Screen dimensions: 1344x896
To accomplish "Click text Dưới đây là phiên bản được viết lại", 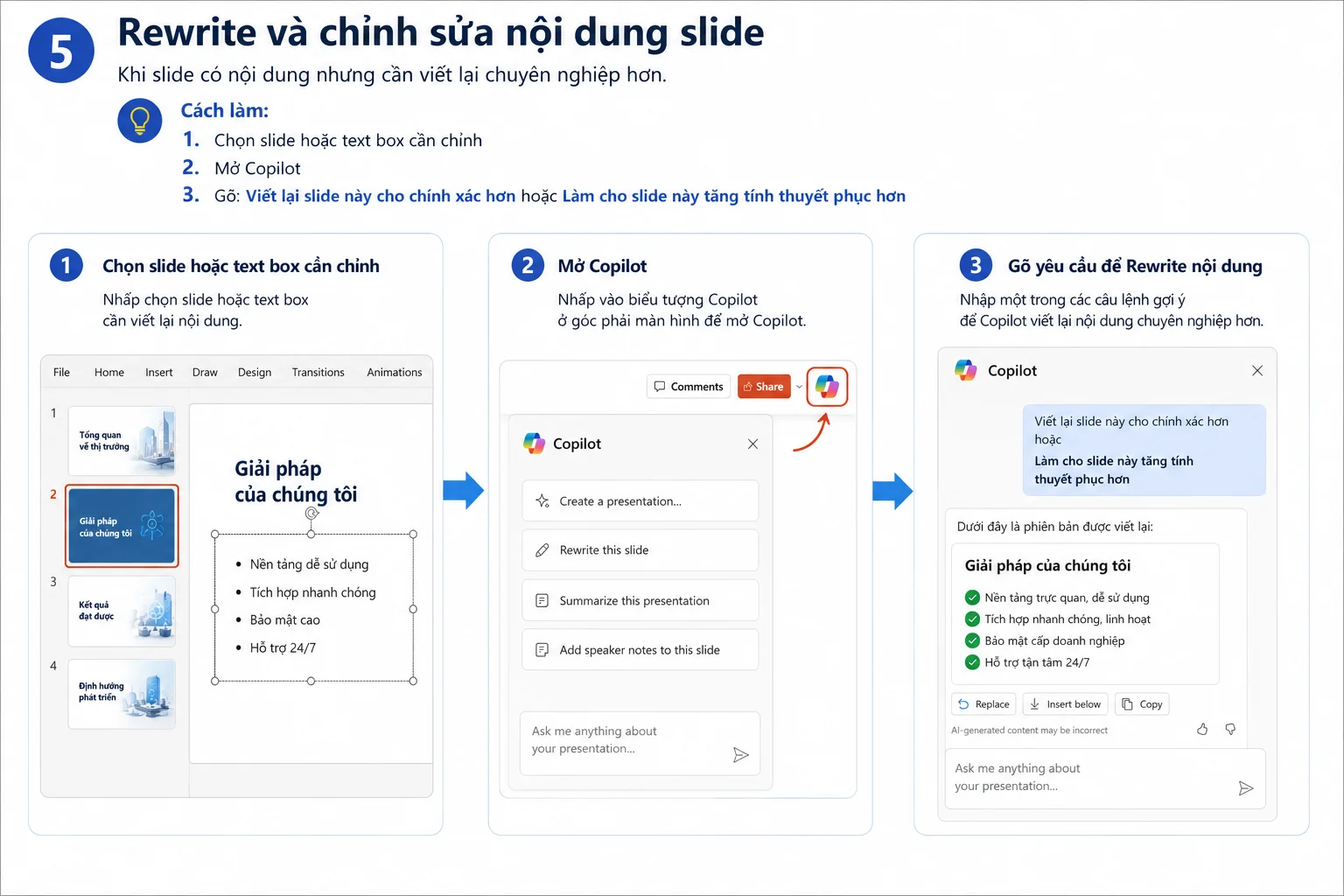I will [x=1055, y=527].
